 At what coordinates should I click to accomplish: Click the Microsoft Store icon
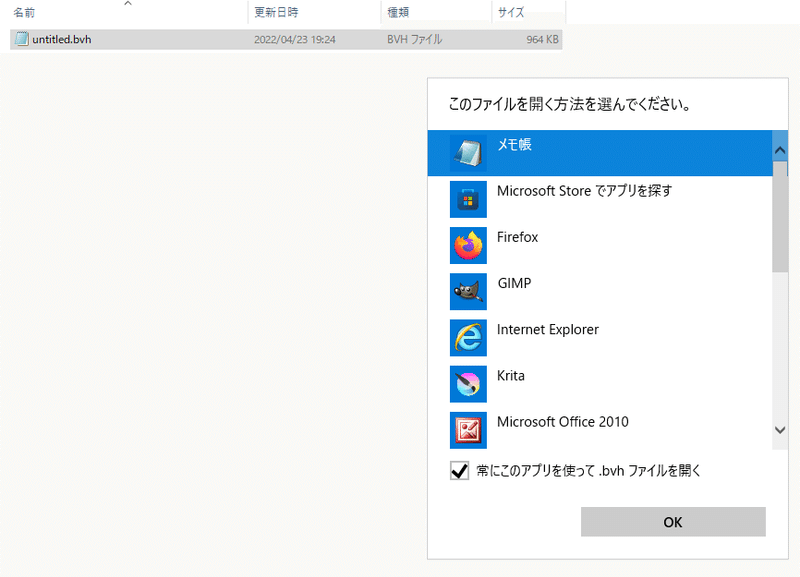tap(468, 199)
